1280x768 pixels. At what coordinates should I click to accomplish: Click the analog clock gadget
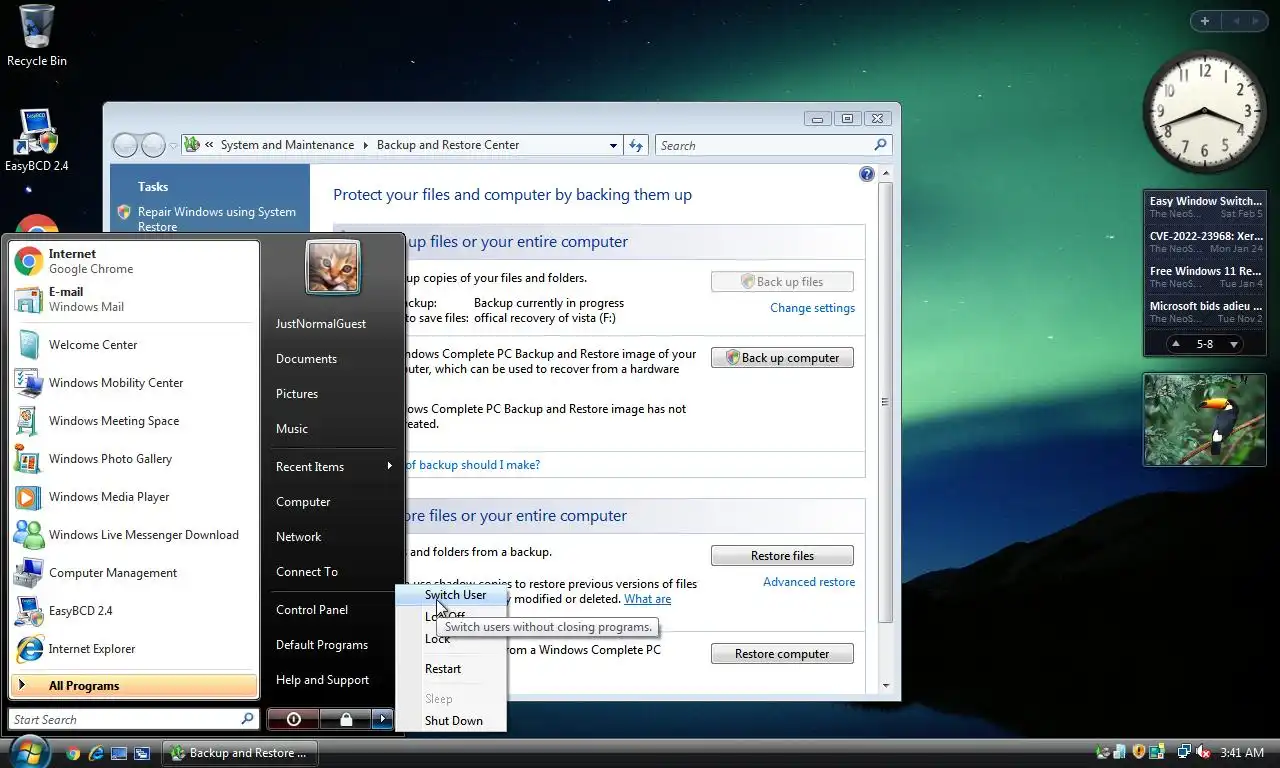pos(1205,111)
